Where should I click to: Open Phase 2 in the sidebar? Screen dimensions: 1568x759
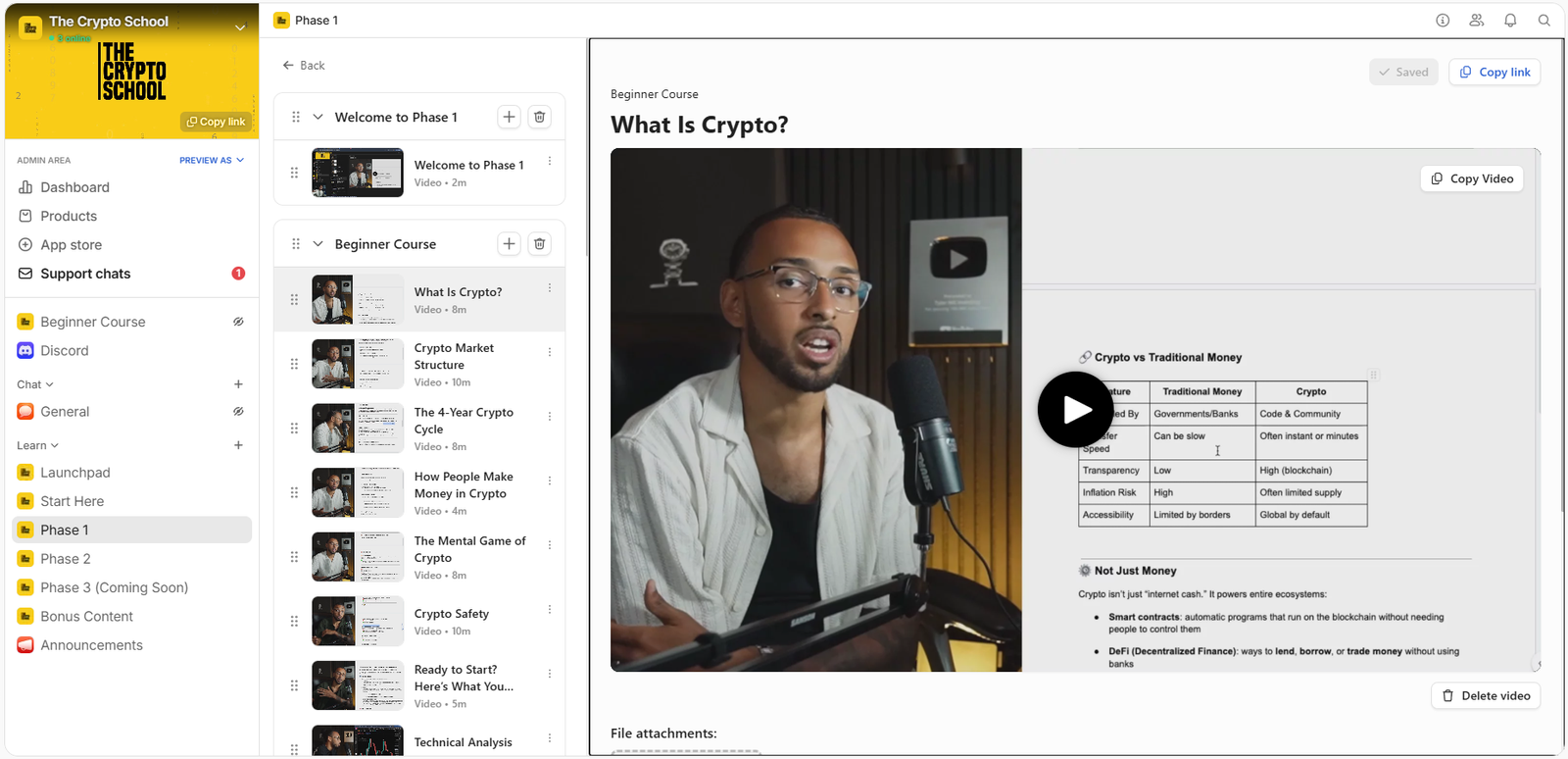(x=66, y=559)
